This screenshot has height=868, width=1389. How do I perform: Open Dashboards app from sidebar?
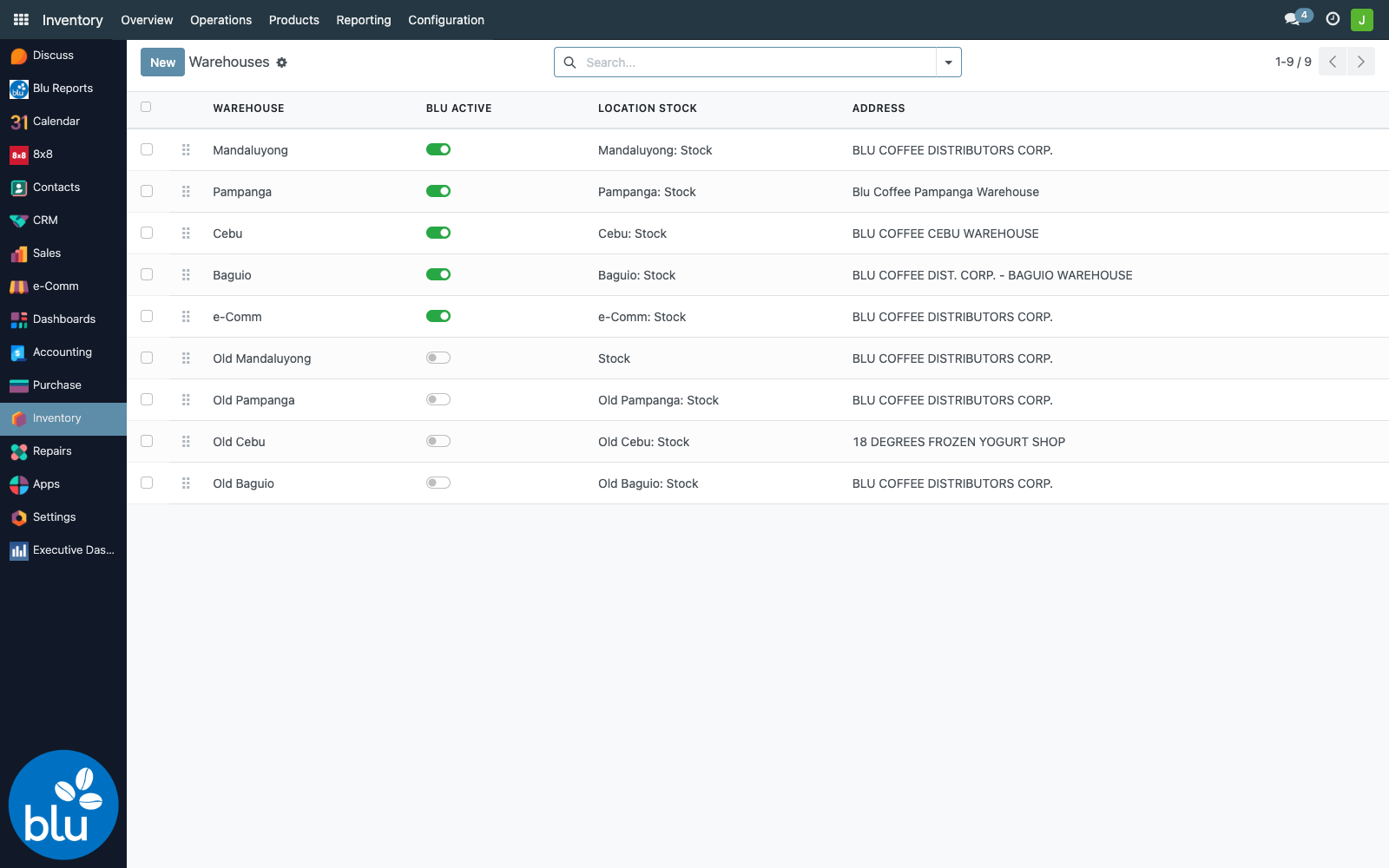pos(63,319)
